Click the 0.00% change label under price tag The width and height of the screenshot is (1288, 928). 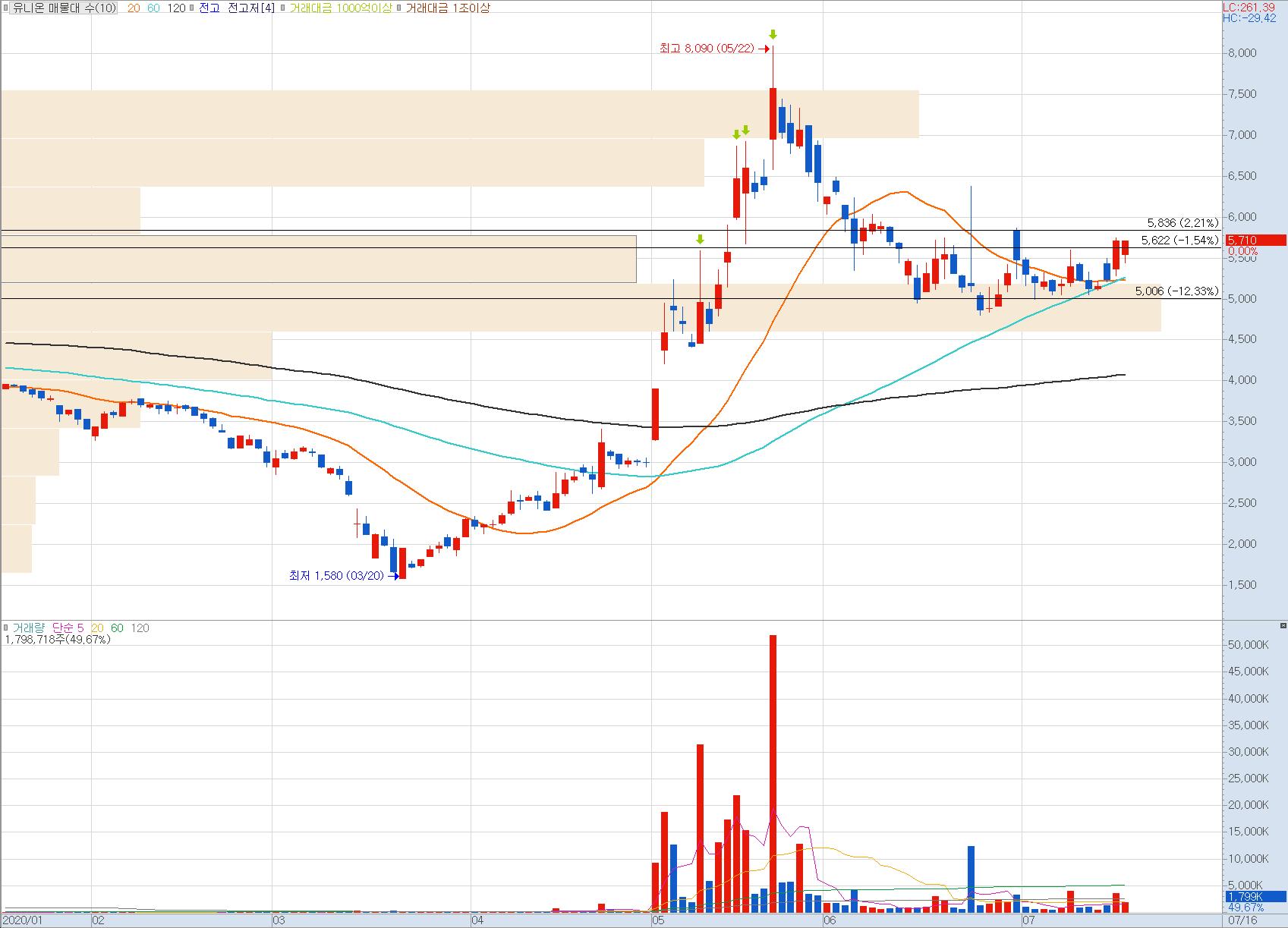[1242, 251]
